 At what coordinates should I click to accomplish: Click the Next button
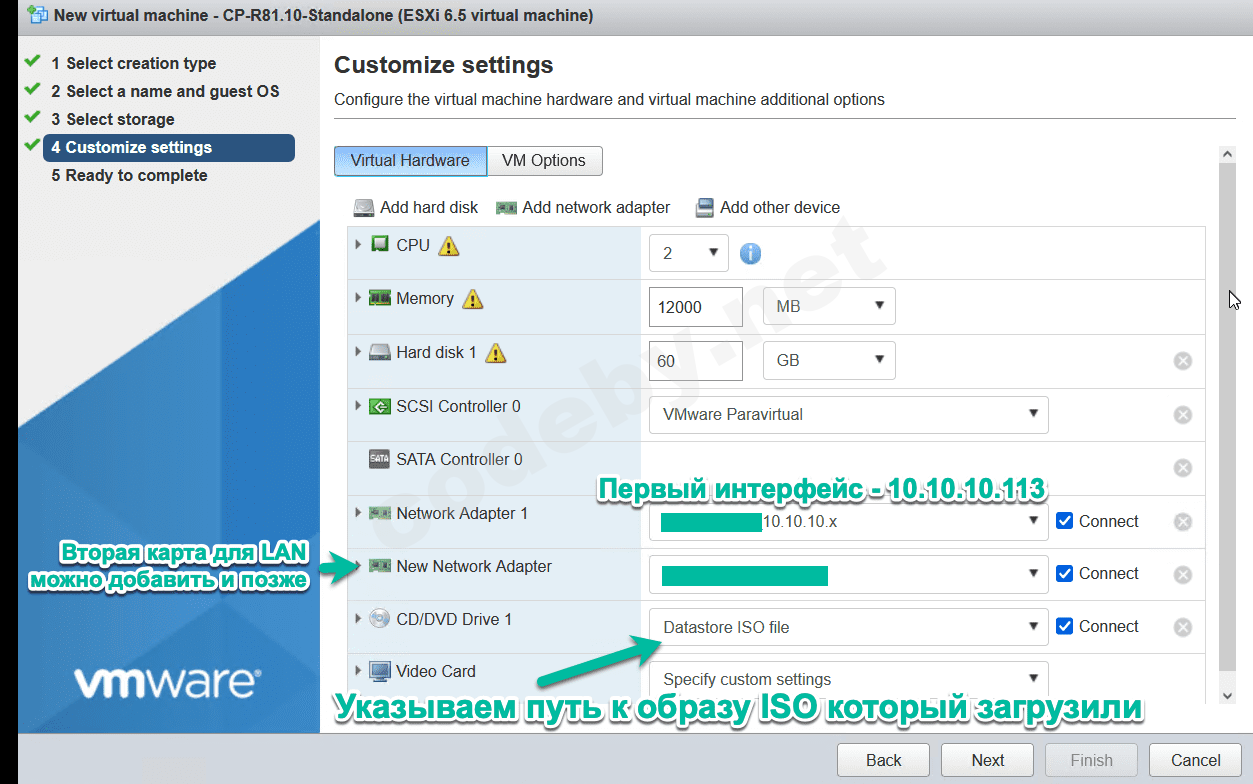tap(988, 760)
